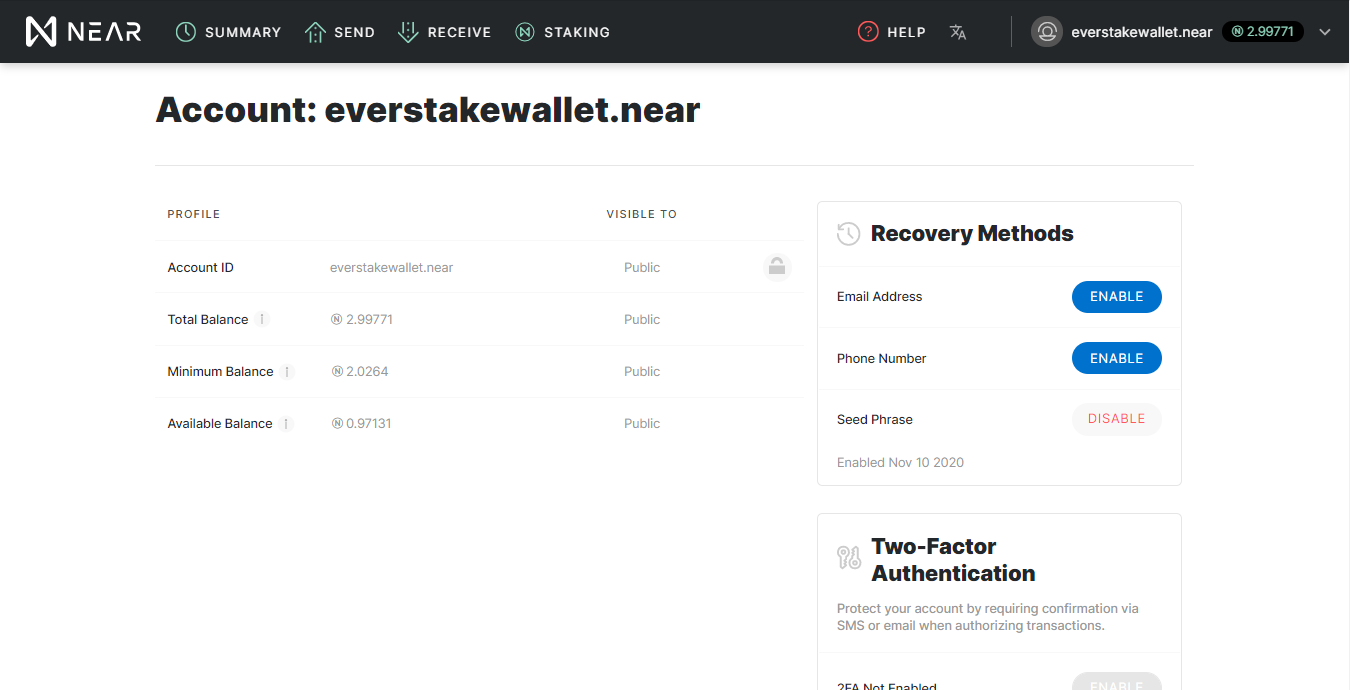Click the user avatar icon
Screen dimensions: 1350x690
1047,32
